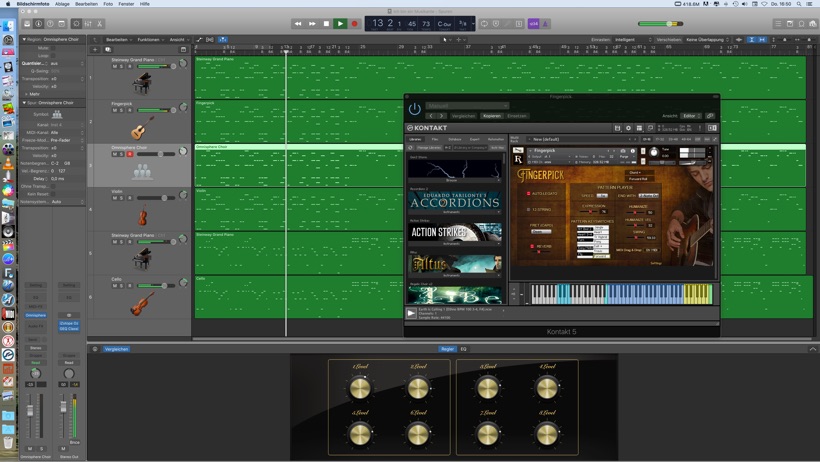Click Vergleichen button in plugin header
Screen dimensions: 820x462
(x=463, y=116)
